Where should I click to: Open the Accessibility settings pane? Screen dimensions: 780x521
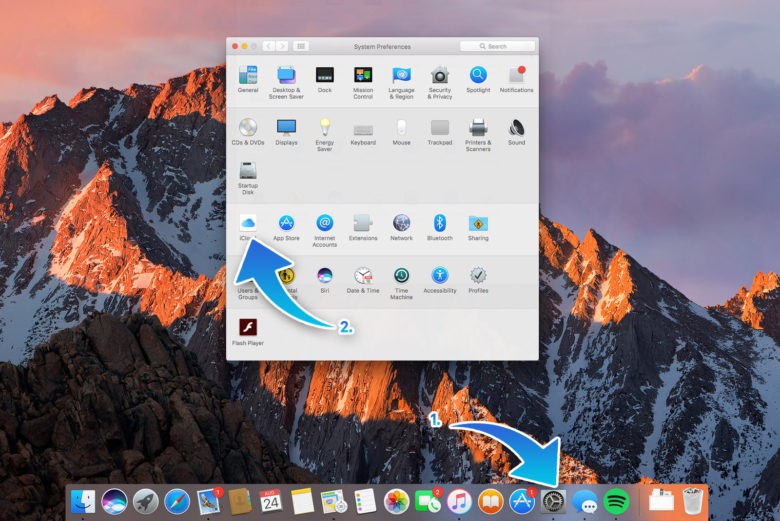(439, 276)
